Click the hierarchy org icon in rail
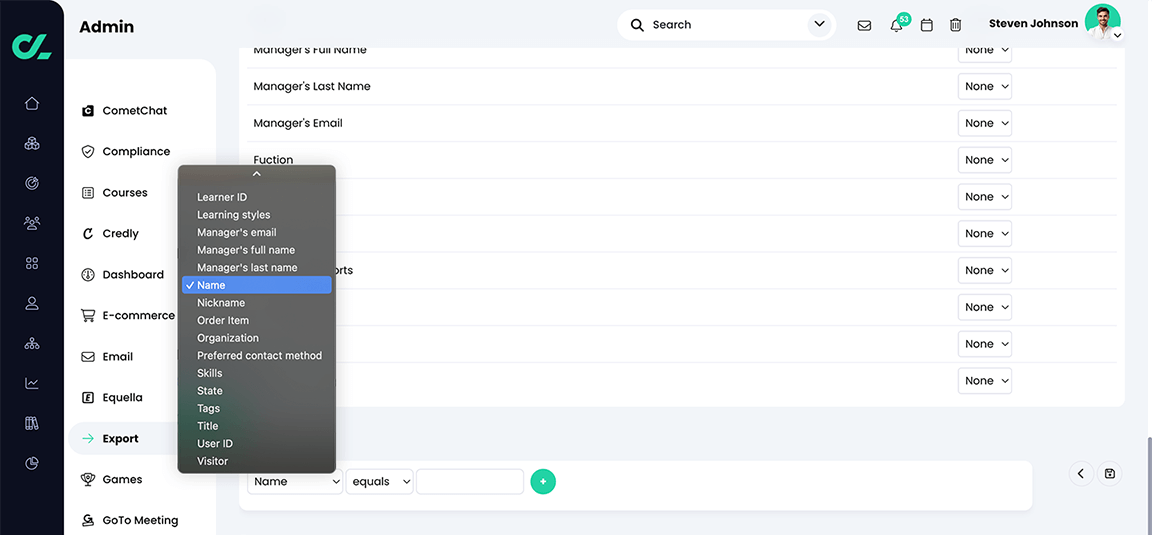The height and width of the screenshot is (535, 1152). [32, 343]
